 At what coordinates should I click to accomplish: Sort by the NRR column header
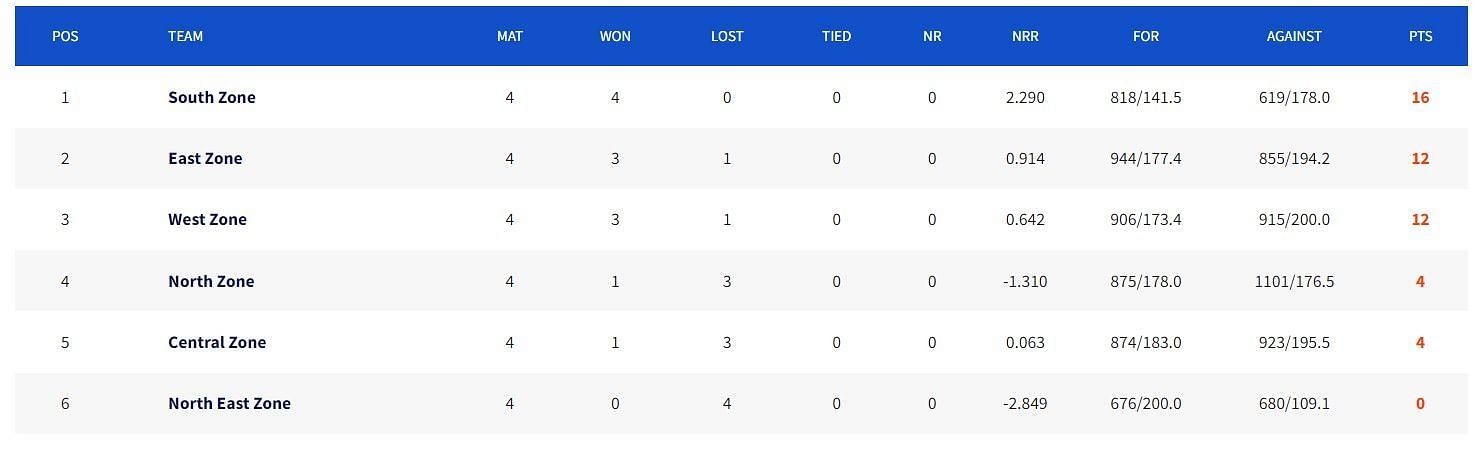click(x=1025, y=36)
